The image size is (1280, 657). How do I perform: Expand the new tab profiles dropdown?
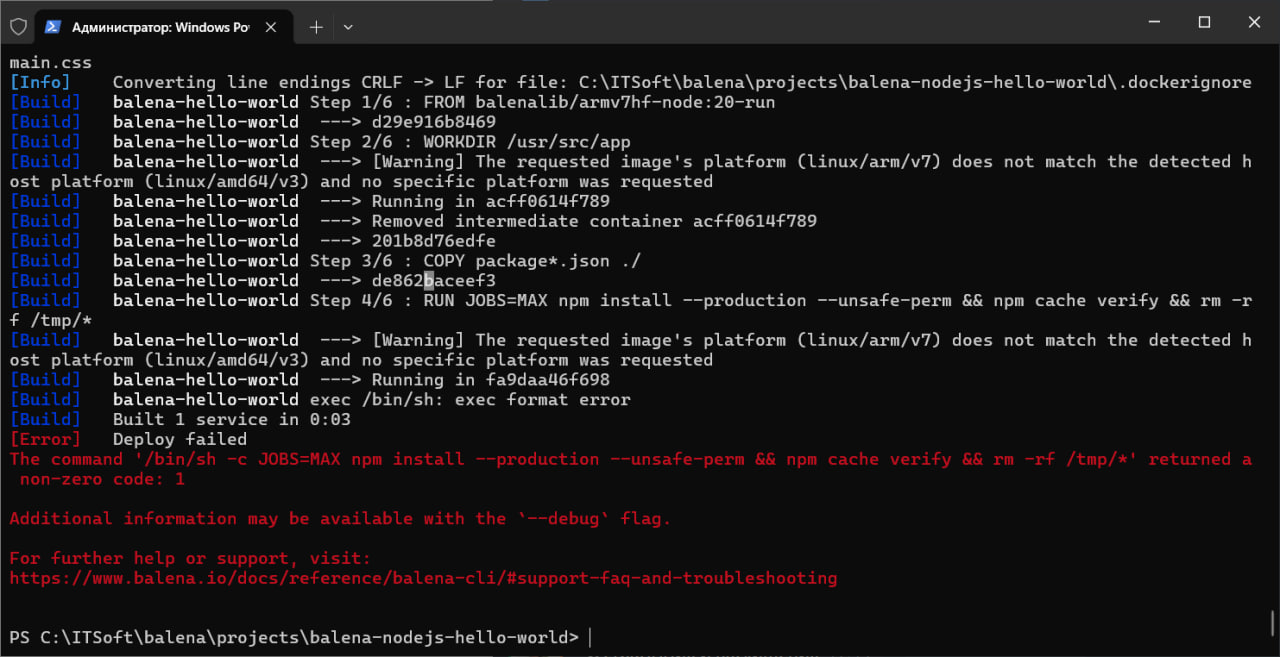[348, 27]
